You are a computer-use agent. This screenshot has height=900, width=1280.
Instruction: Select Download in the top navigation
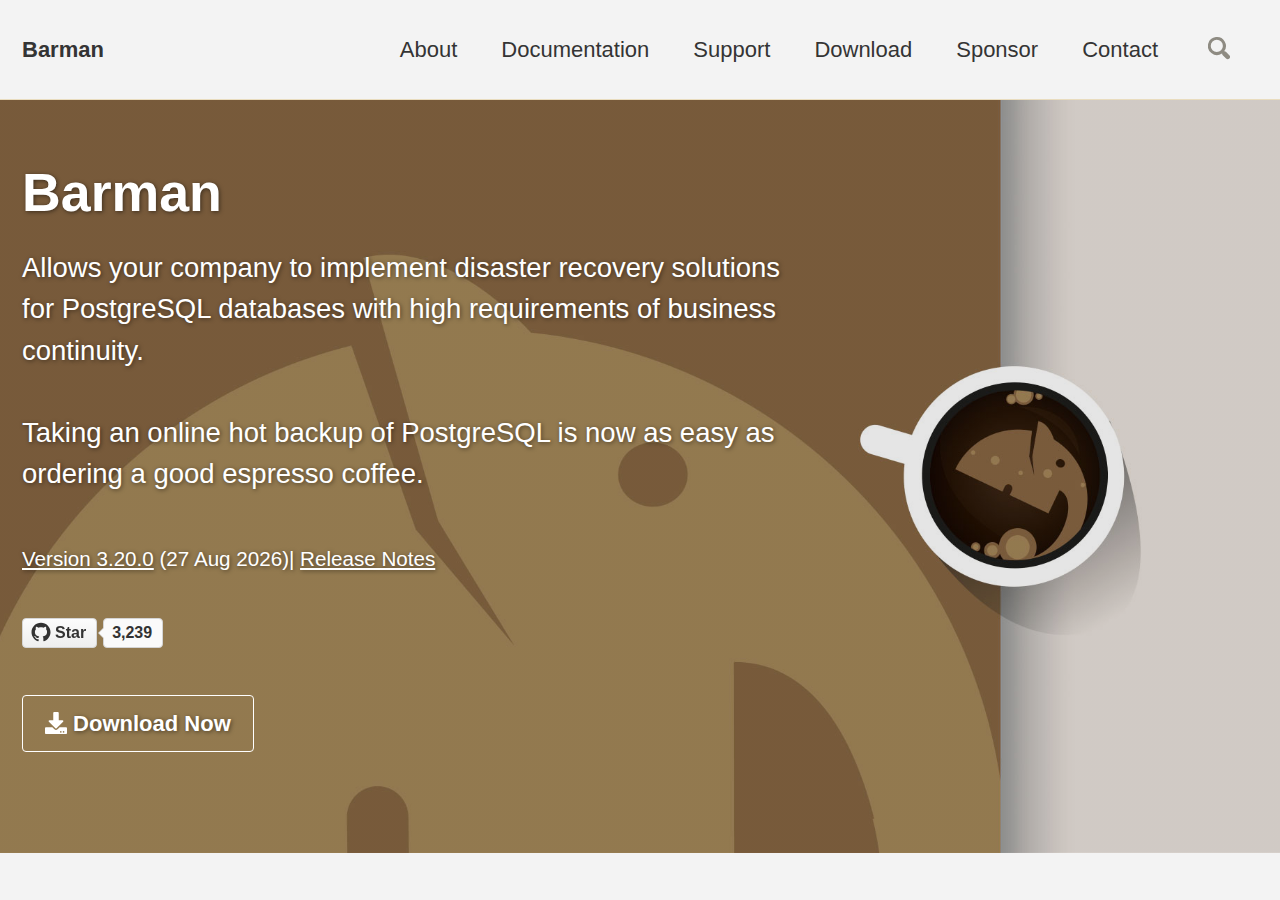tap(863, 49)
